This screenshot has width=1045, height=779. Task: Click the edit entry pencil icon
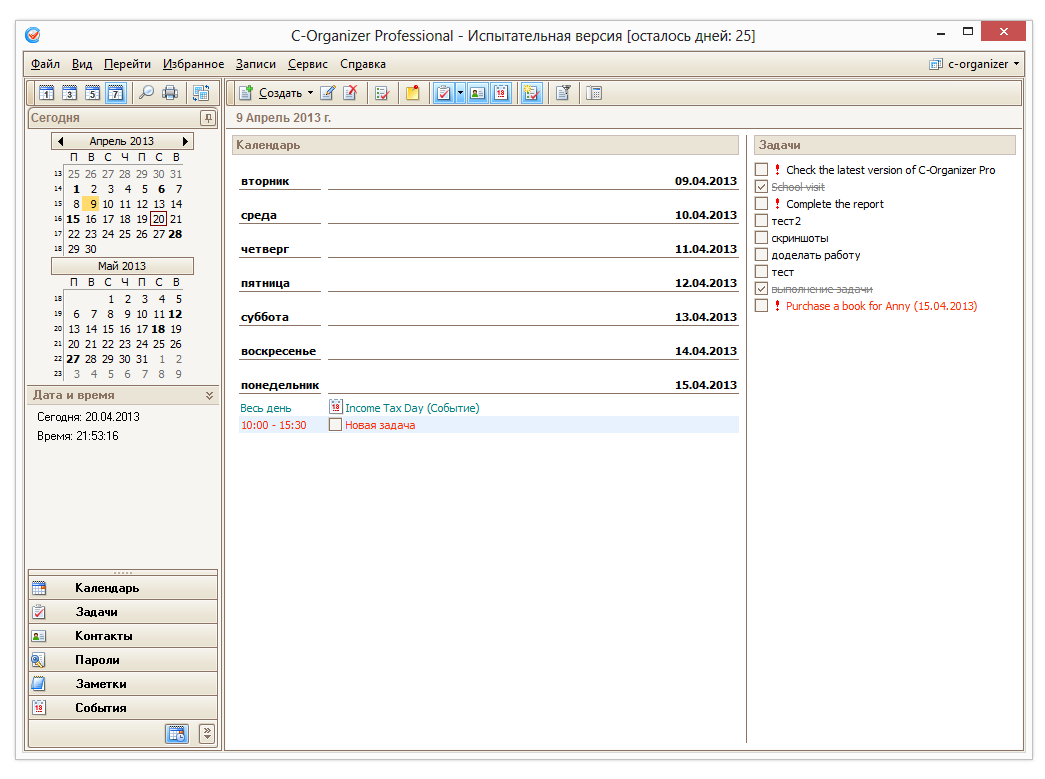(327, 93)
